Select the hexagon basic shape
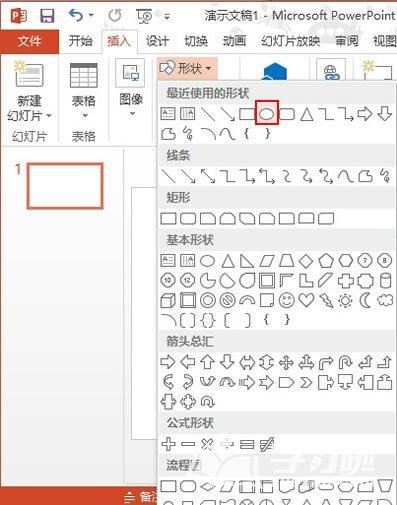 click(x=346, y=261)
